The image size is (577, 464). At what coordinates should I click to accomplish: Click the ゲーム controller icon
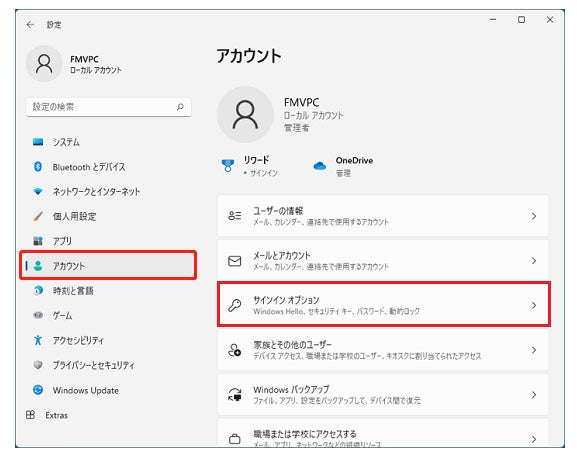[38, 315]
